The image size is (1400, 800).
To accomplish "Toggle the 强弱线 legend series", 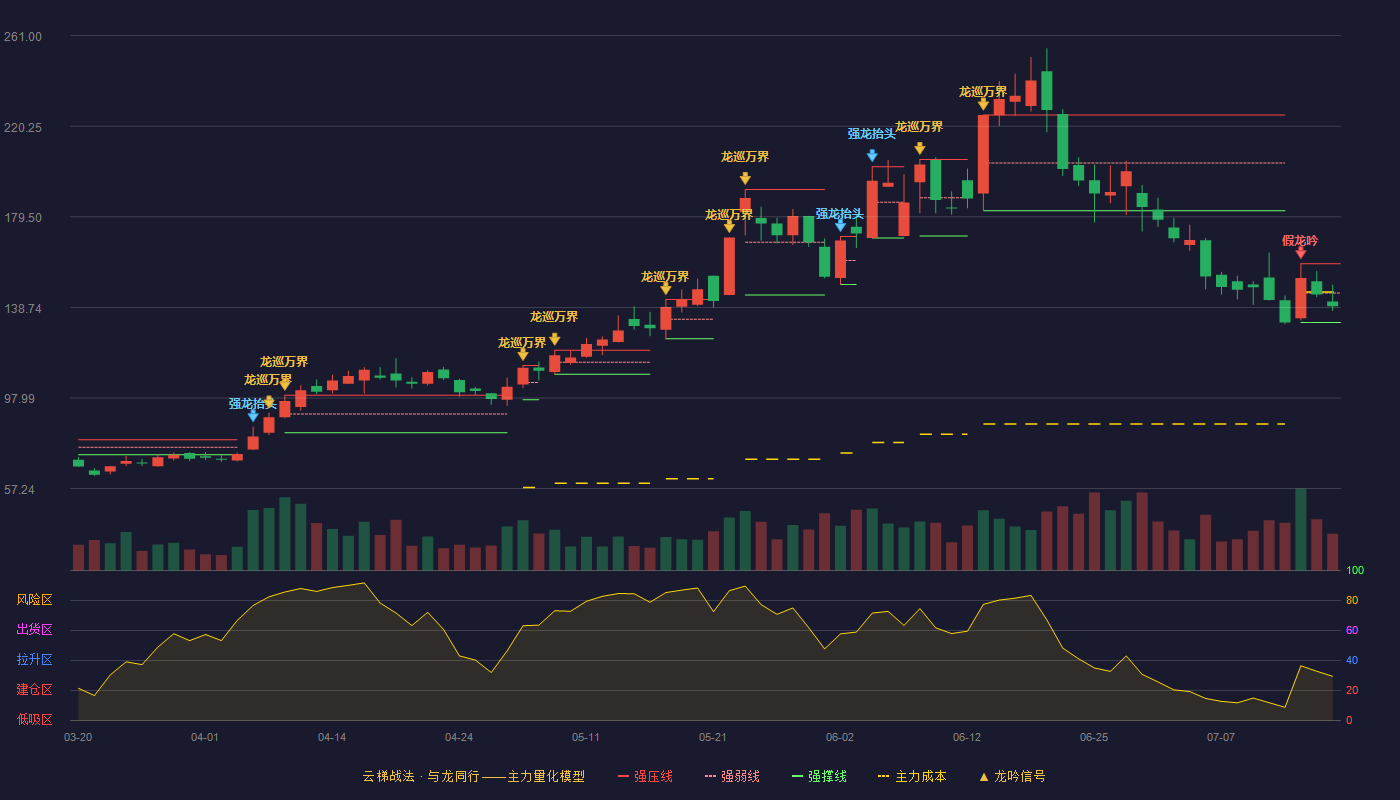I will point(732,776).
